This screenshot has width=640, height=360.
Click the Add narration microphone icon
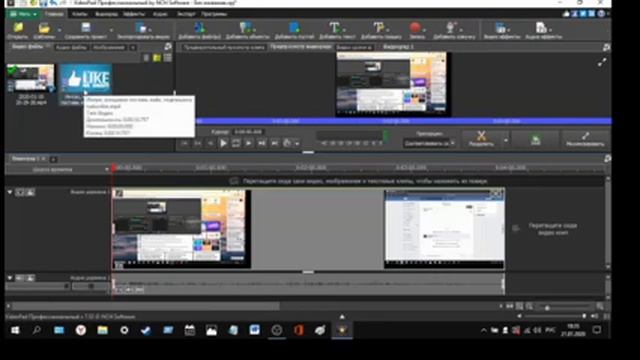tap(451, 27)
